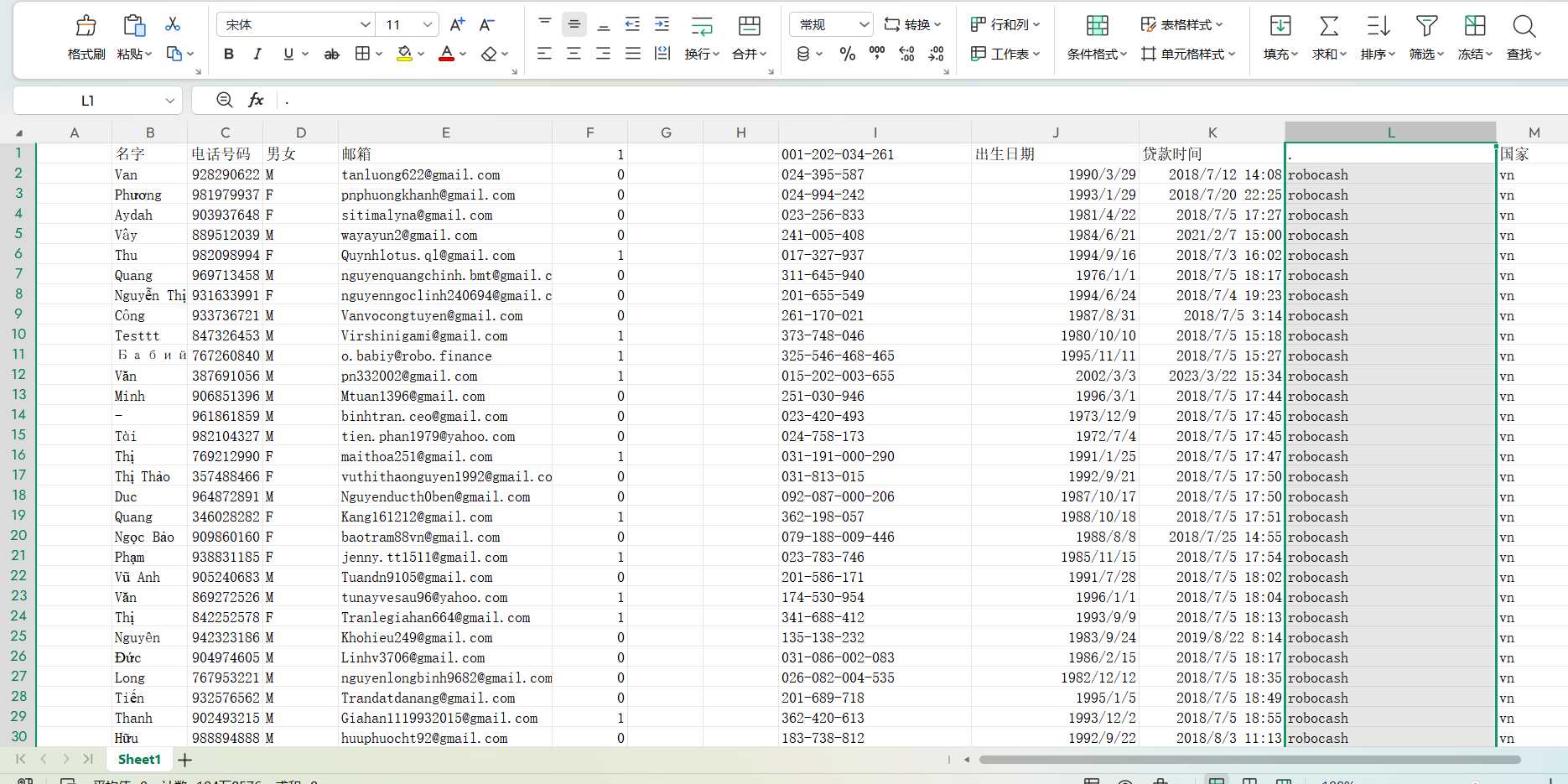Toggle Italic formatting

(x=257, y=54)
